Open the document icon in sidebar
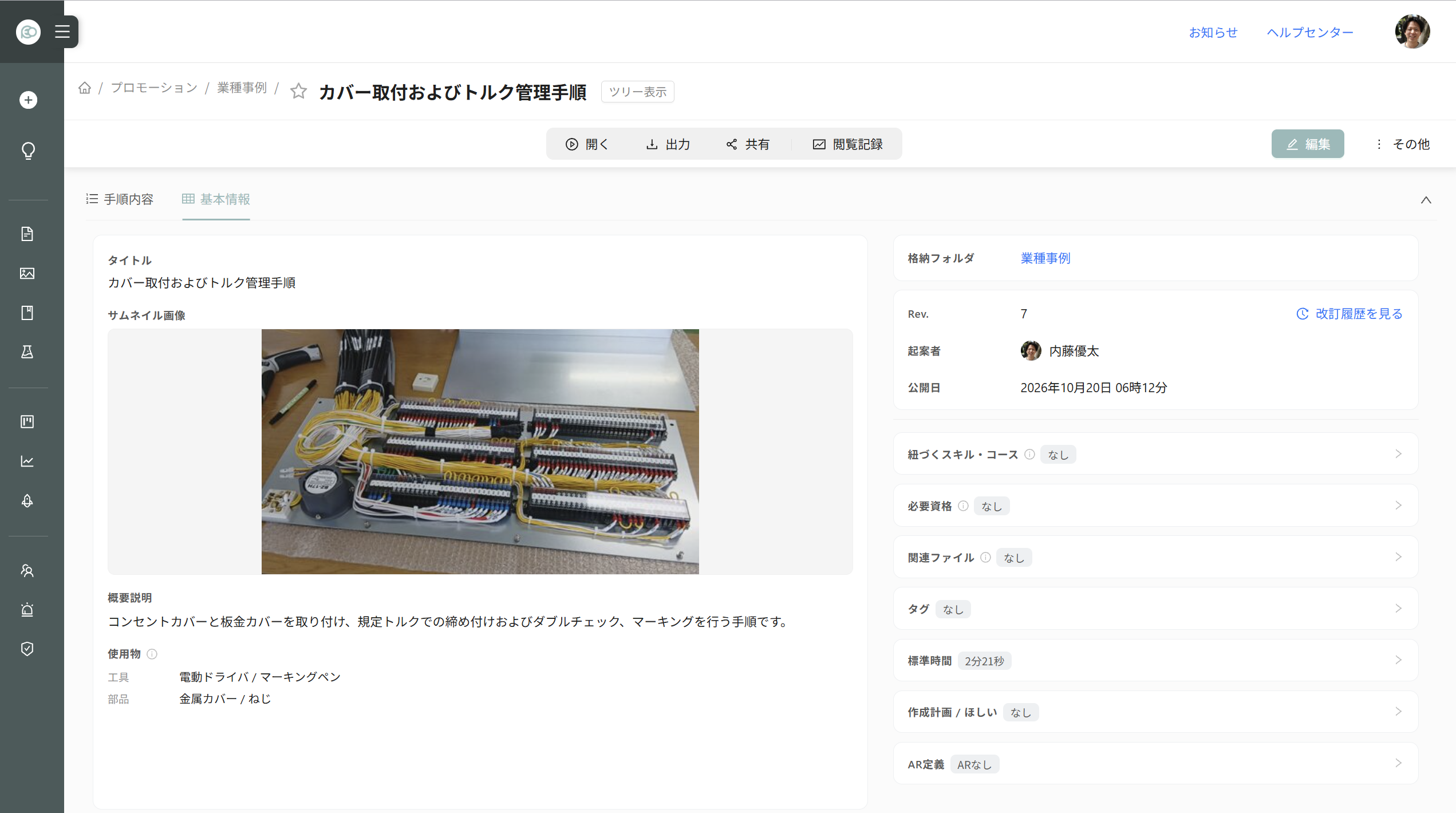The image size is (1456, 813). [27, 234]
